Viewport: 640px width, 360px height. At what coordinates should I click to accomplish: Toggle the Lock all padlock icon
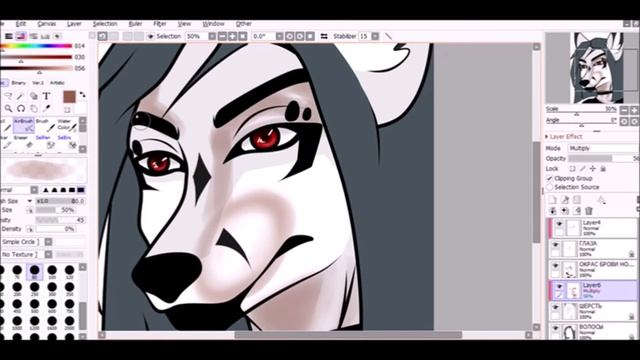click(x=603, y=169)
